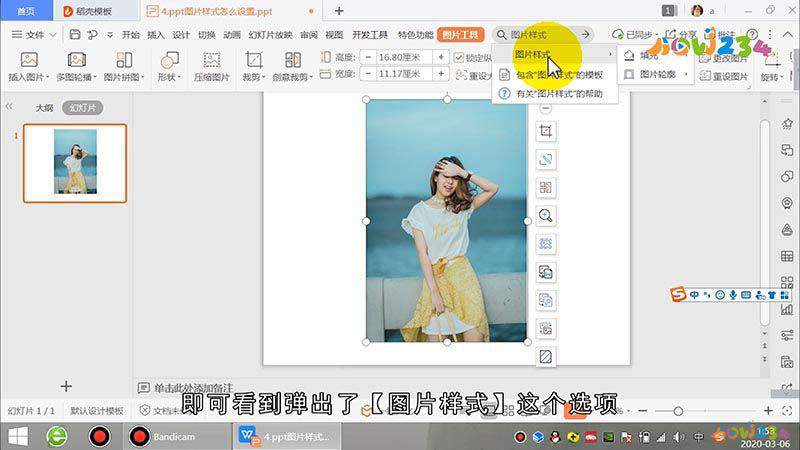Click the magnifier icon in floating picture toolbar
The height and width of the screenshot is (450, 800).
545,216
